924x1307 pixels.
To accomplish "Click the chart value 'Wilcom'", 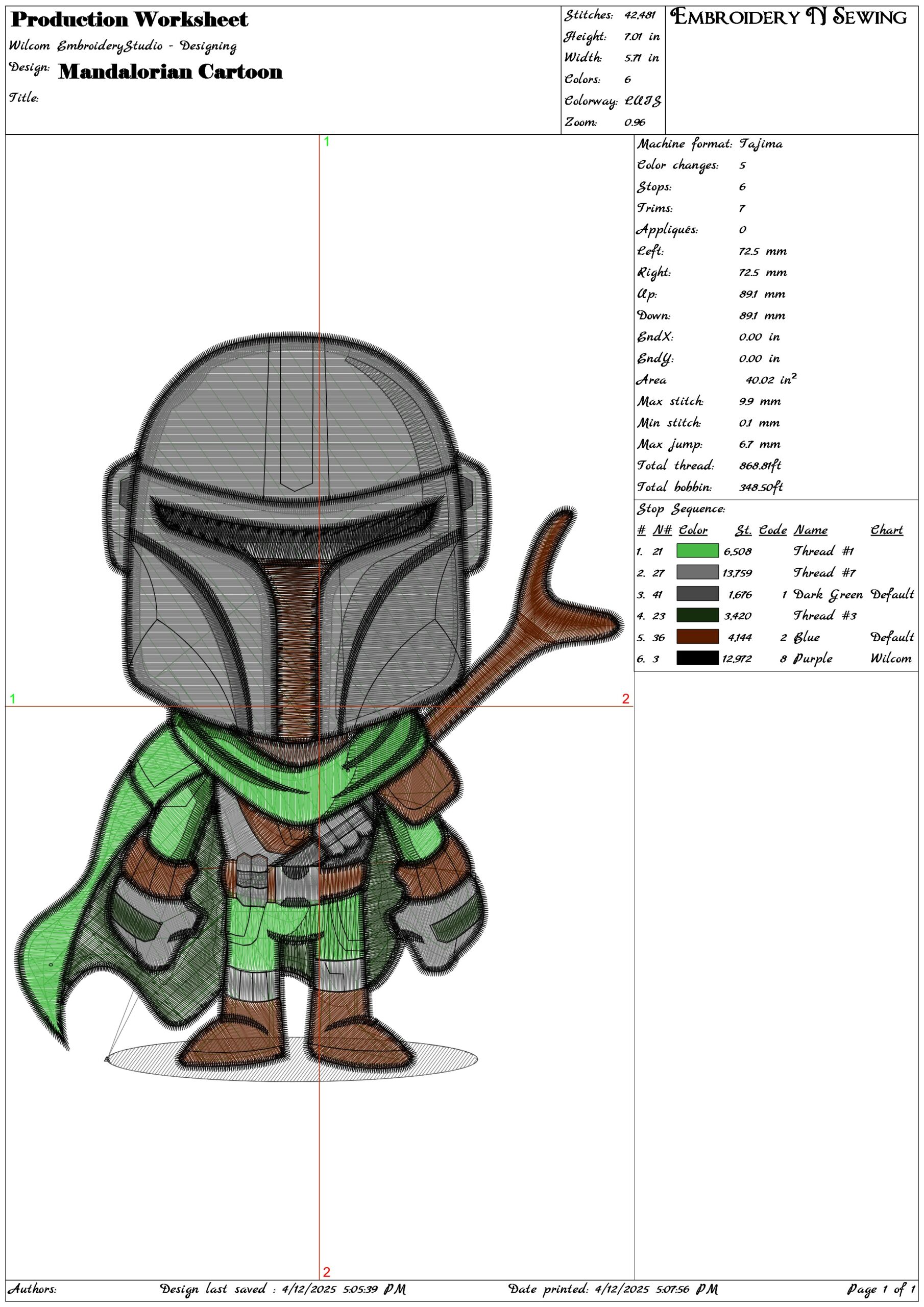I will (891, 658).
